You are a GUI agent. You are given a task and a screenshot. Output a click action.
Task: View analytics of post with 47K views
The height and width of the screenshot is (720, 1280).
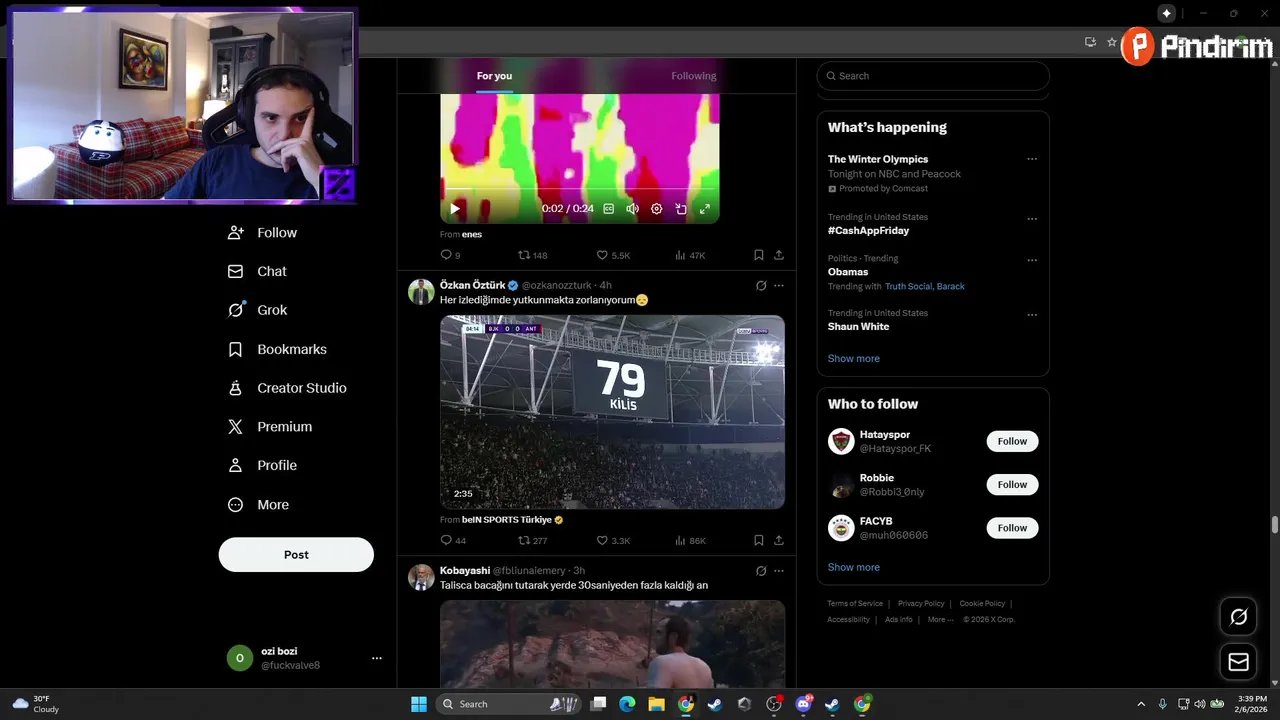(x=690, y=255)
